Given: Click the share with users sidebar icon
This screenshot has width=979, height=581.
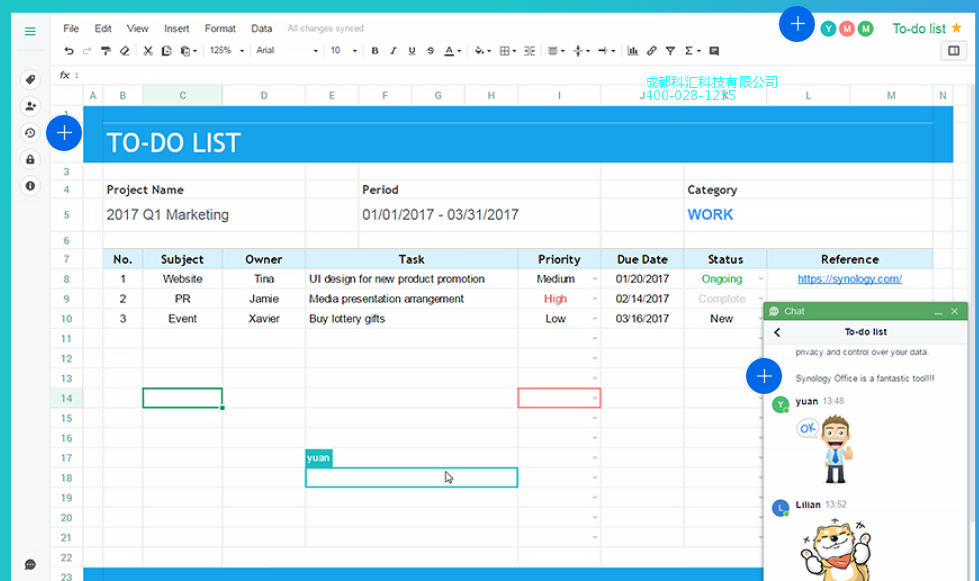Looking at the screenshot, I should [30, 106].
